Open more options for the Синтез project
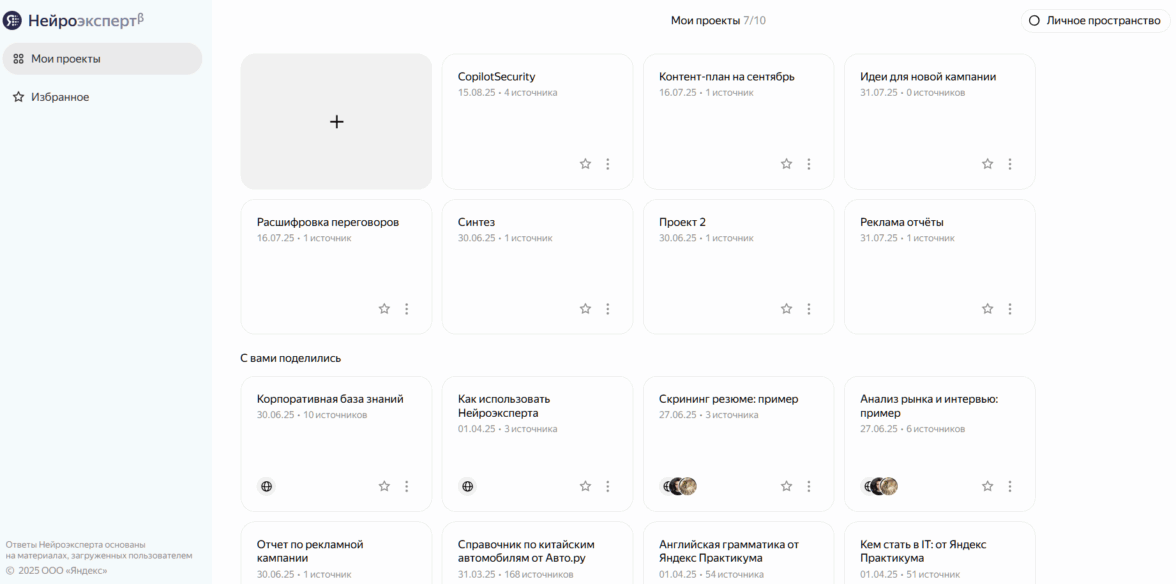Viewport: 1176px width, 584px height. [608, 308]
